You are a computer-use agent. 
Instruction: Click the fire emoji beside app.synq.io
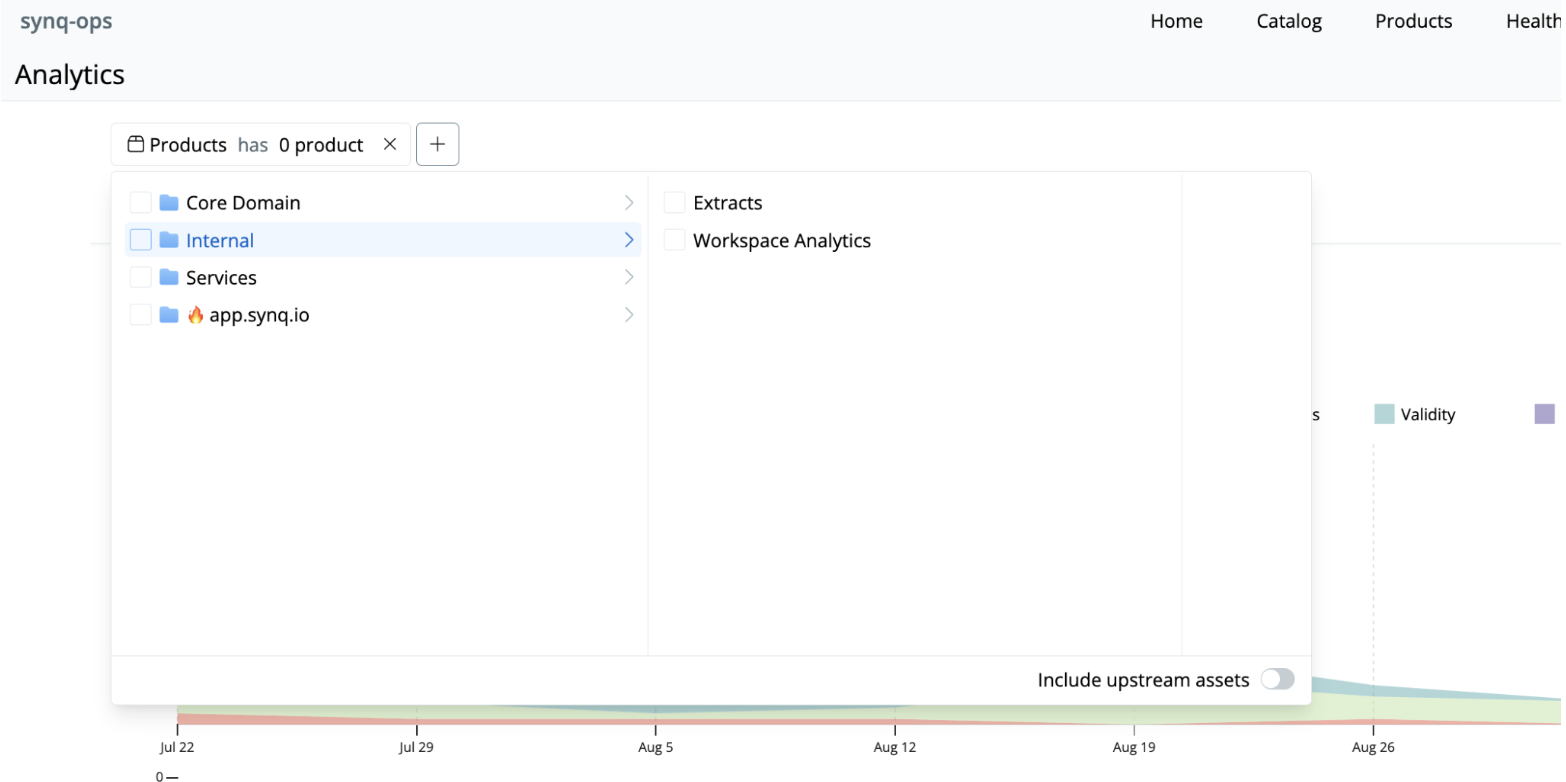[x=196, y=315]
